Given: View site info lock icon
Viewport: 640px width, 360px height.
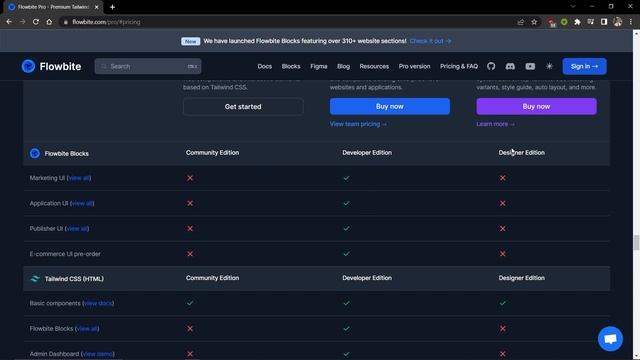Looking at the screenshot, I should pyautogui.click(x=65, y=22).
